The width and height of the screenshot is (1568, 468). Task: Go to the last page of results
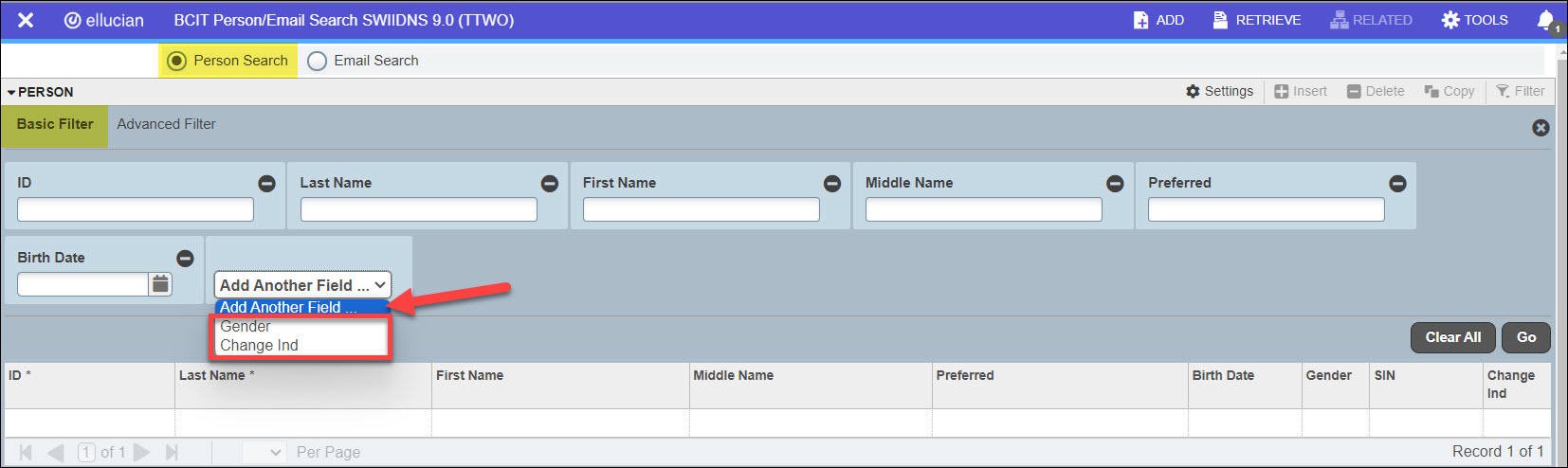coord(172,453)
